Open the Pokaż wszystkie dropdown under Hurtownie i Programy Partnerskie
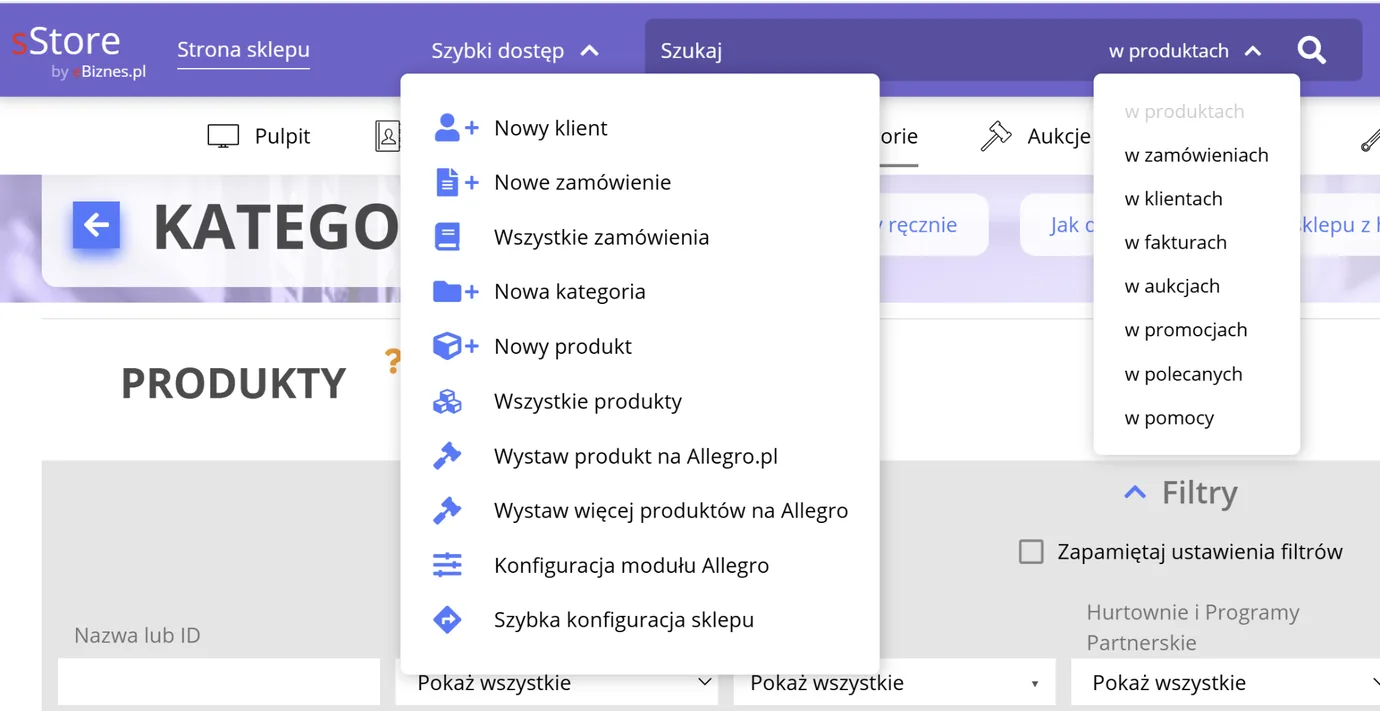This screenshot has width=1380, height=711. tap(1225, 683)
